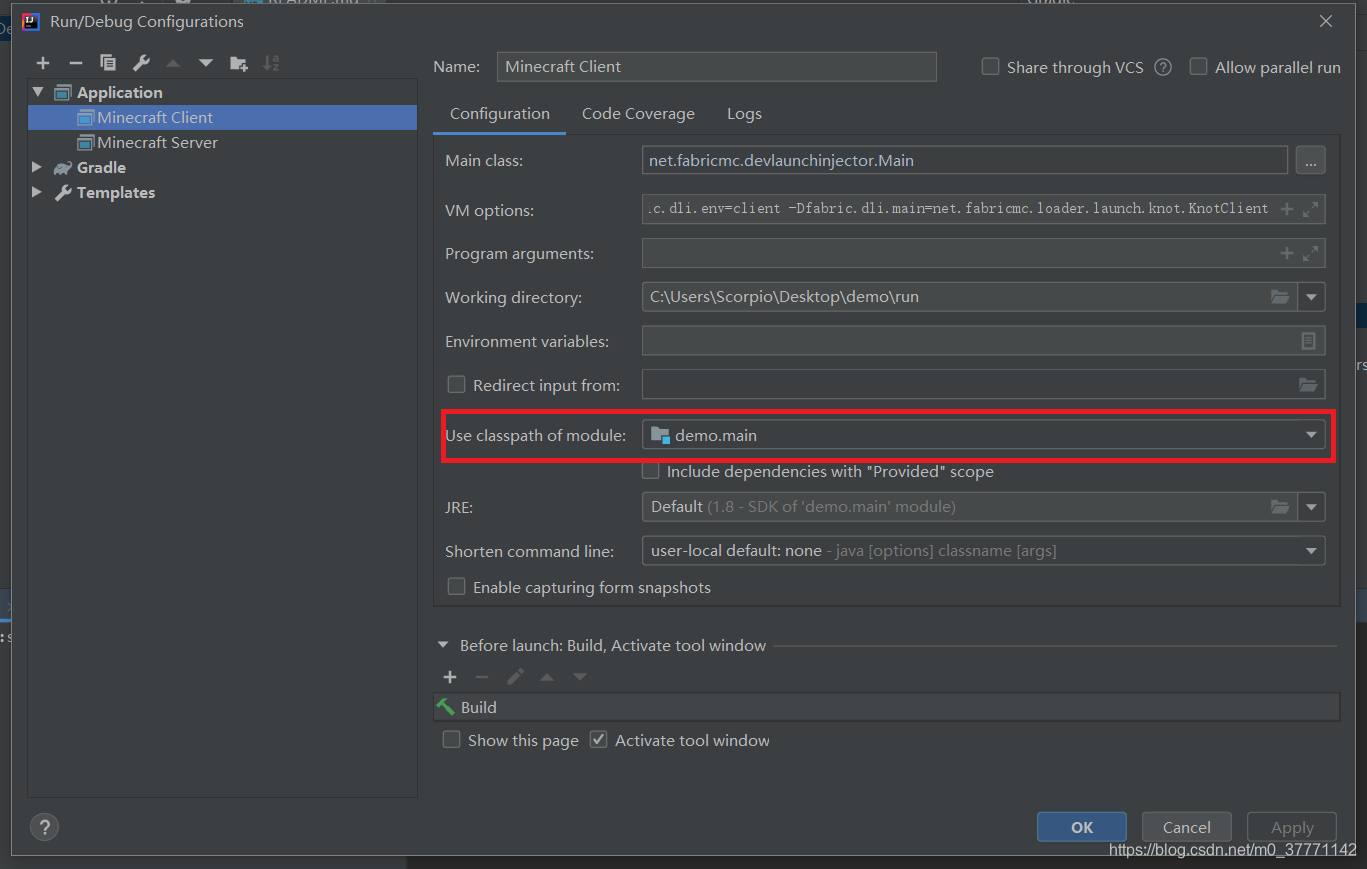Click into the Main class field
Screen dimensions: 1367x869
click(964, 160)
